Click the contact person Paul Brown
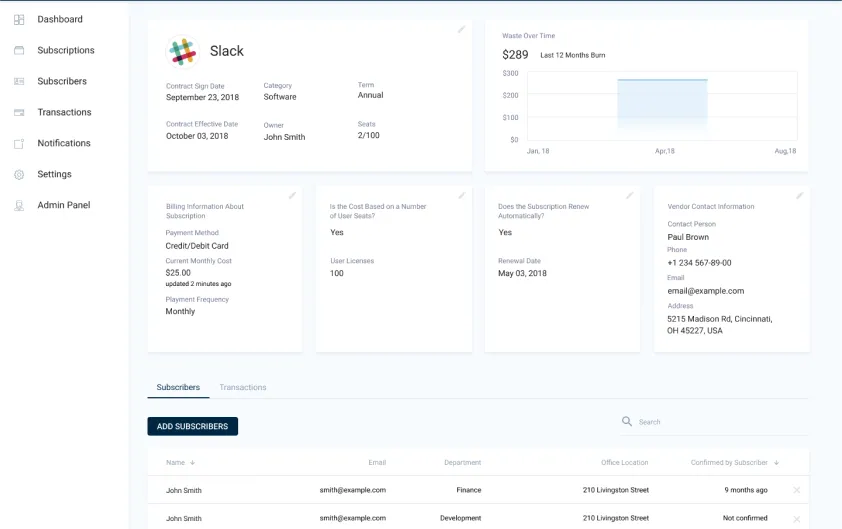This screenshot has height=529, width=842. [x=688, y=237]
